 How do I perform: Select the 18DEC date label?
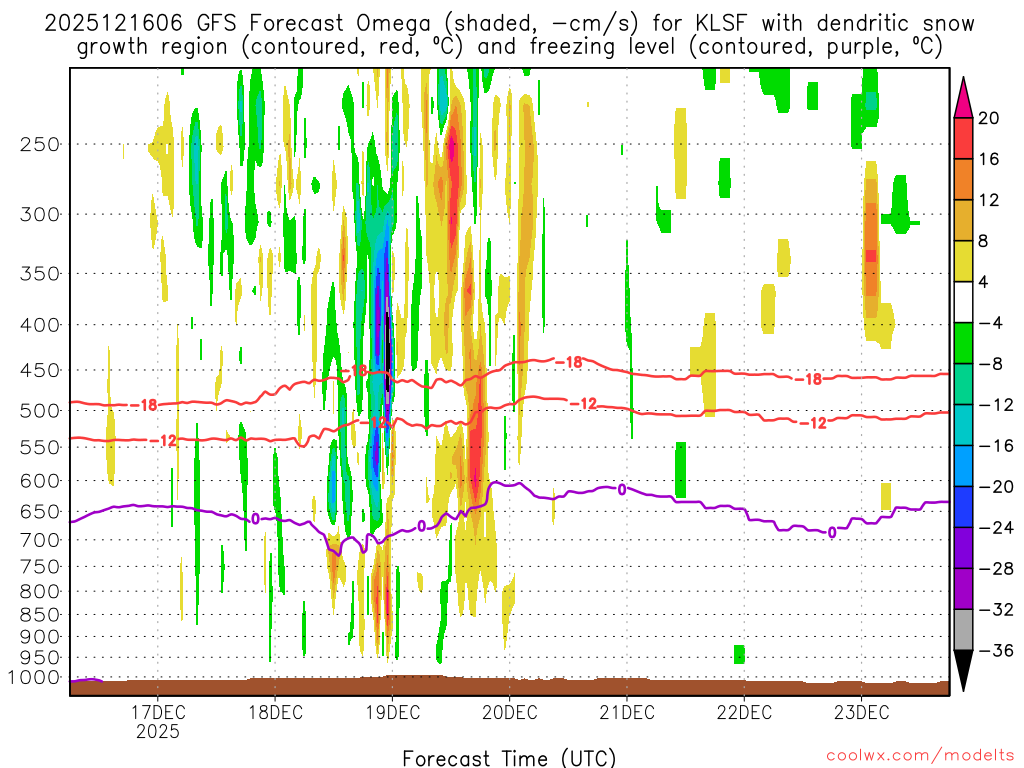coord(276,712)
